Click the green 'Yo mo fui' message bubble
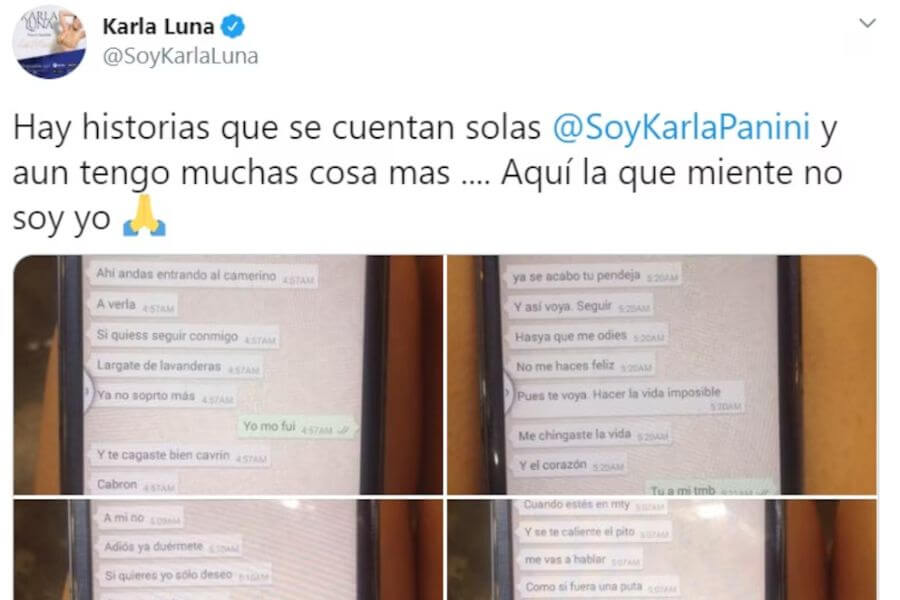 click(296, 427)
